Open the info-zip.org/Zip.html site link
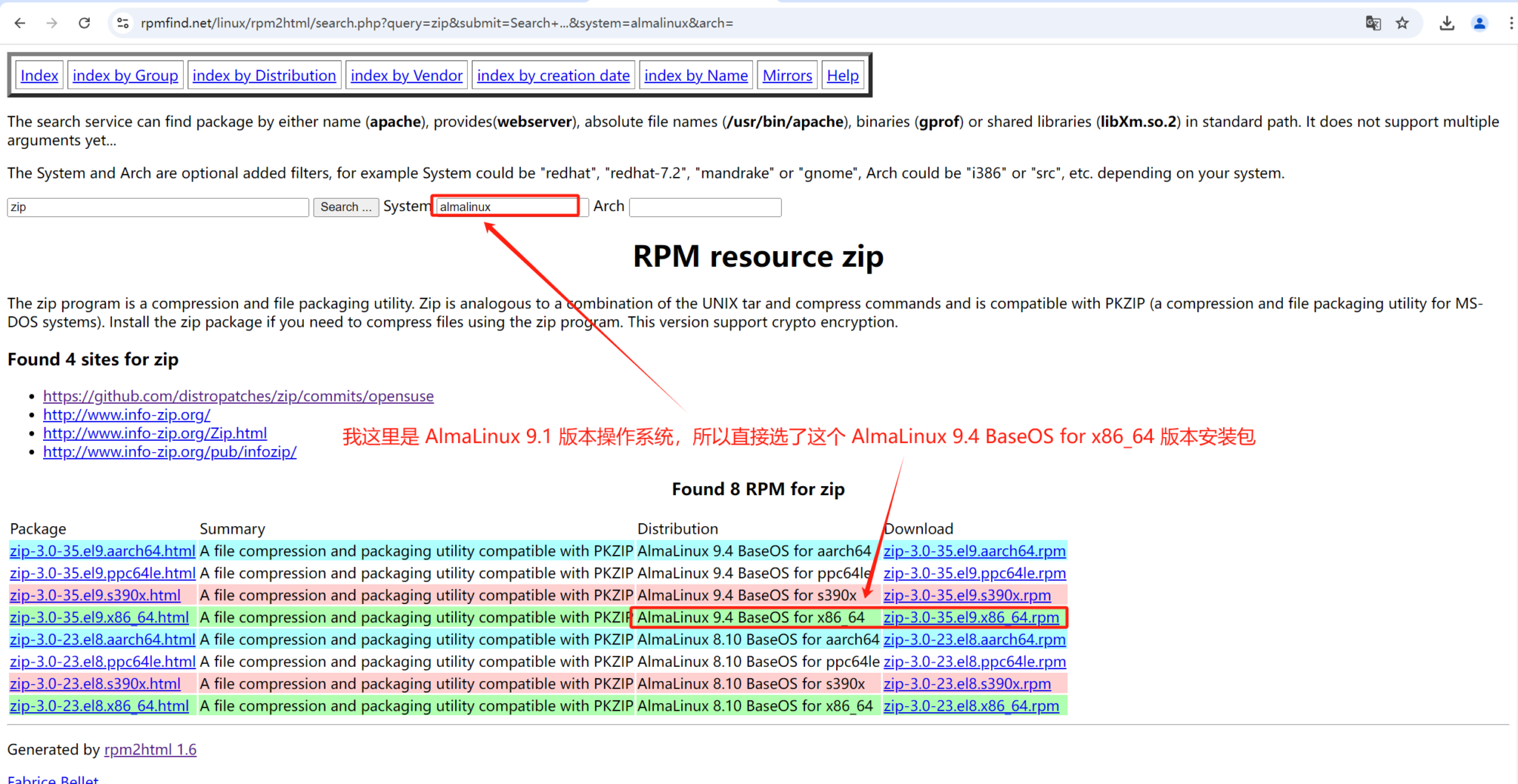 click(155, 433)
